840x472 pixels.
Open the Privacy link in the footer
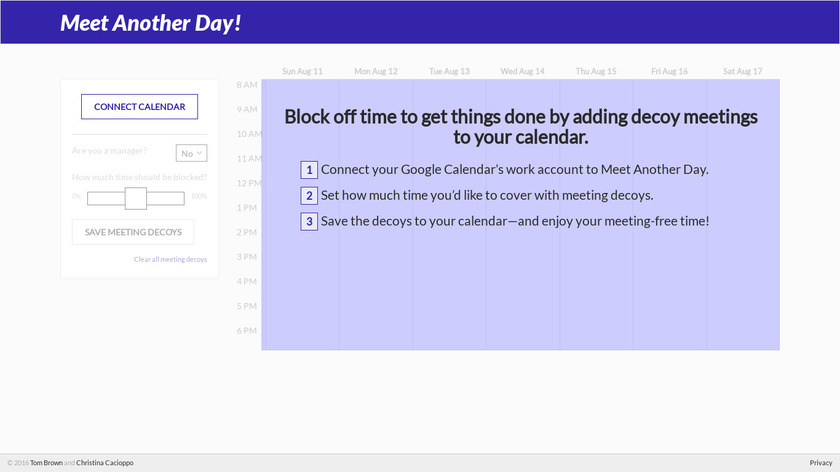click(x=820, y=463)
